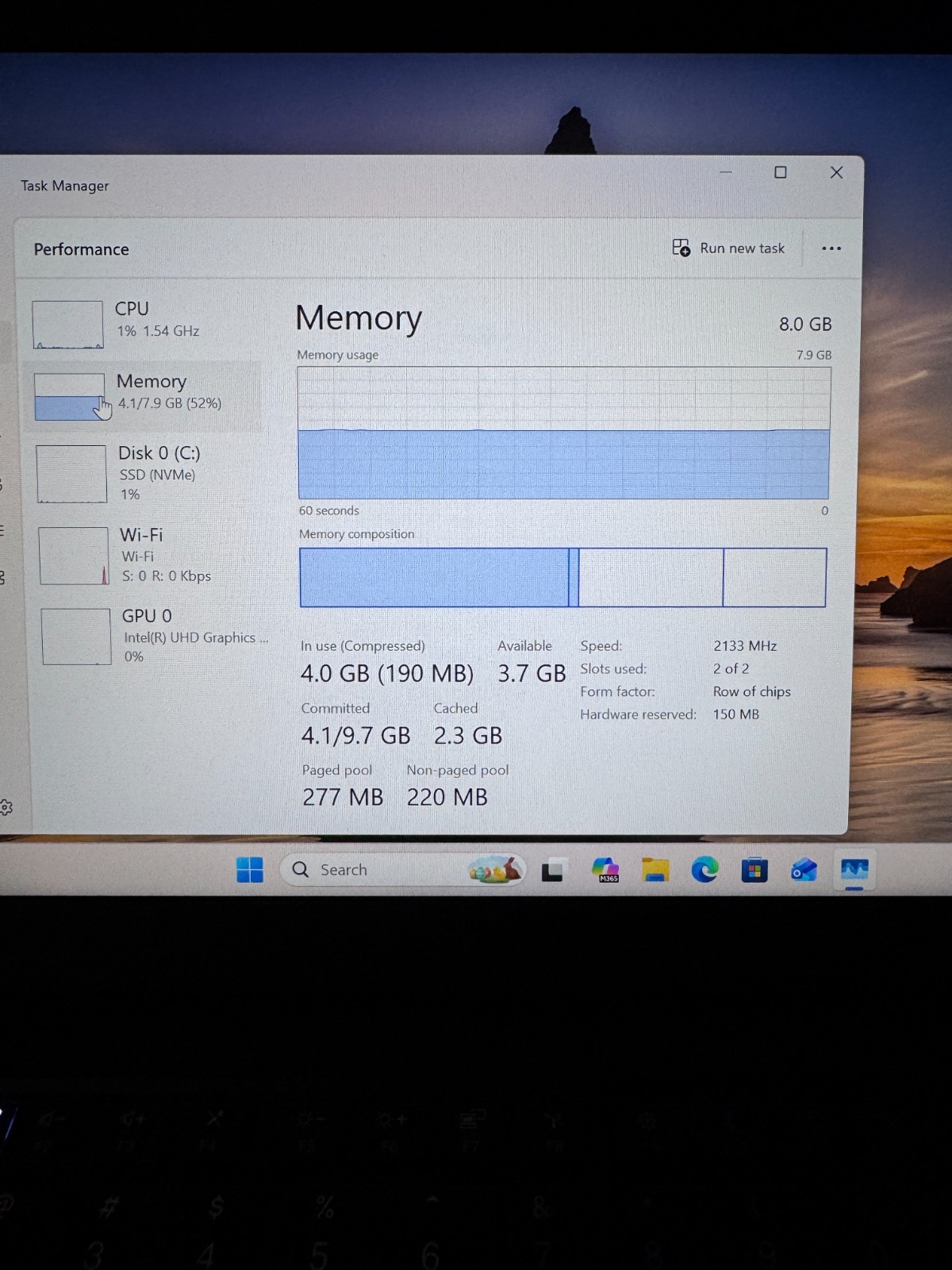
Task: Open Microsoft Store from the taskbar
Action: 754,871
